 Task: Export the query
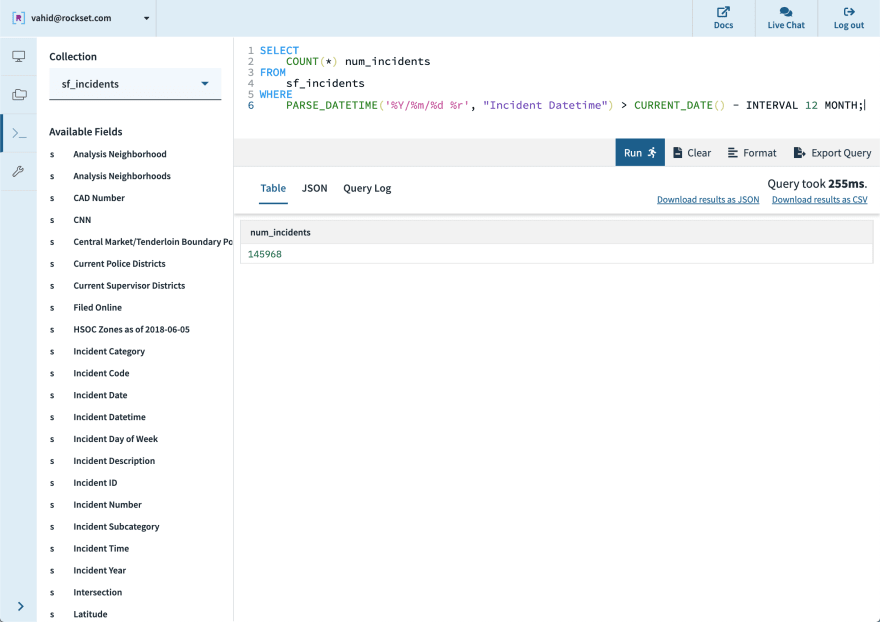click(832, 153)
